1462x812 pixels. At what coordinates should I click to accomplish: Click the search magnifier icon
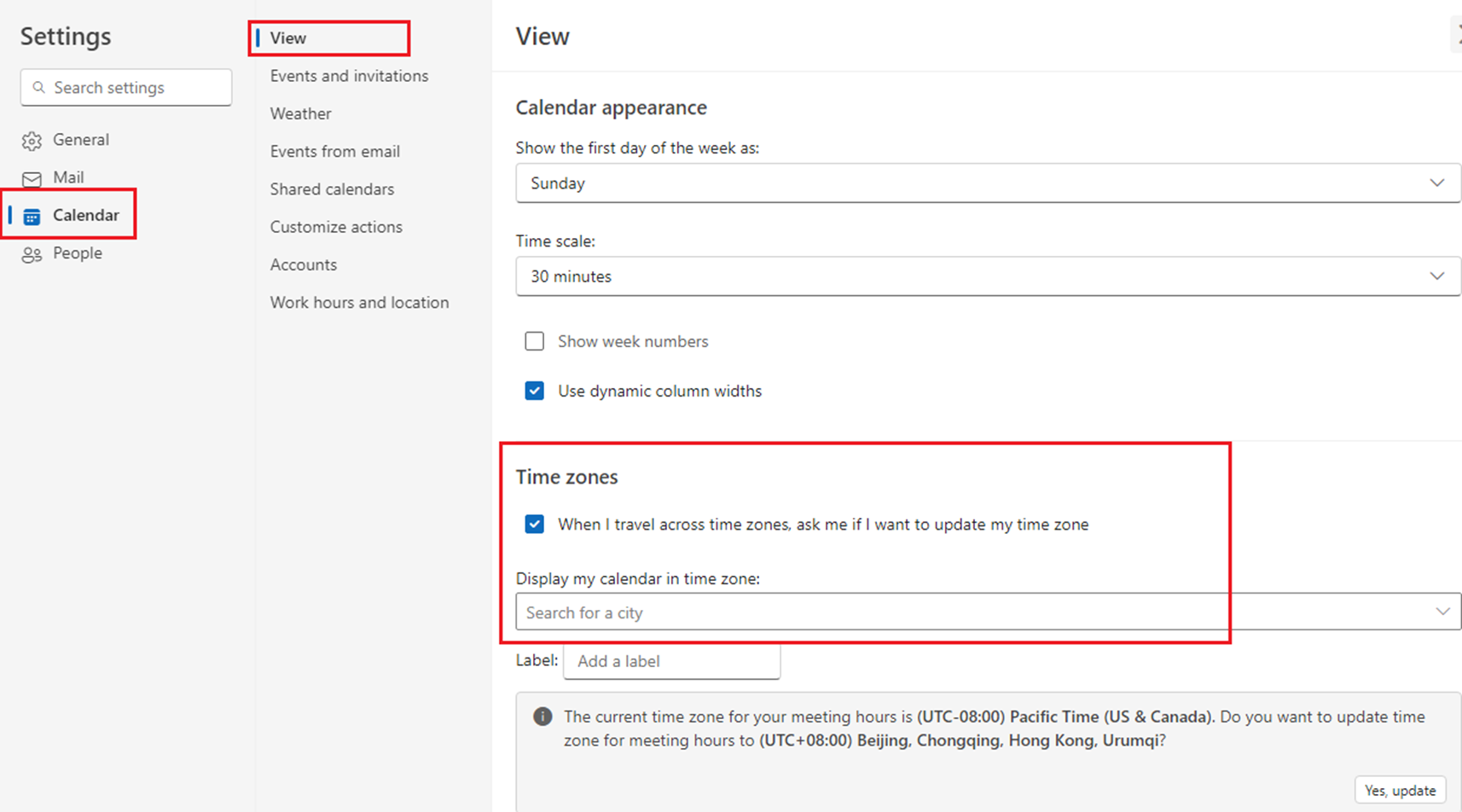38,88
